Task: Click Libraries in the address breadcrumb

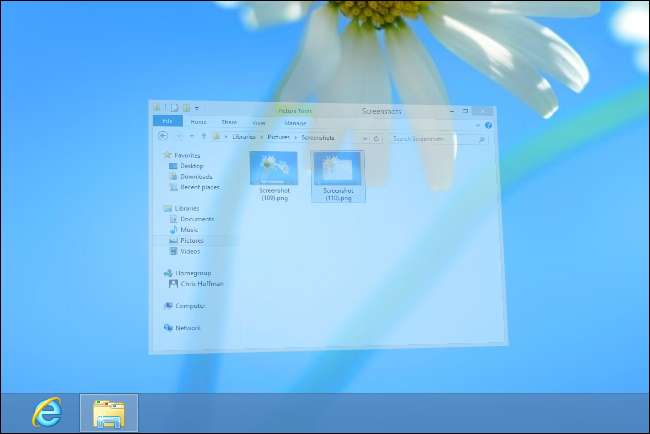Action: pos(243,137)
